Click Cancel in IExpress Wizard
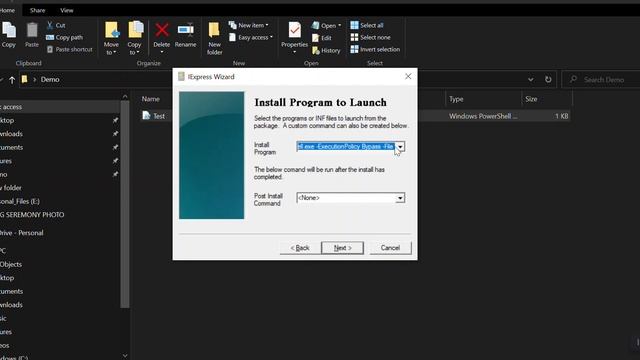Image resolution: width=640 pixels, height=360 pixels. [390, 248]
